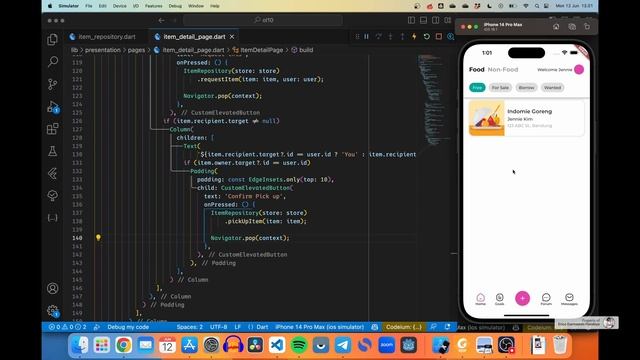This screenshot has height=360, width=640.
Task: Open Google Chrome from the Dock
Action: pos(123,345)
